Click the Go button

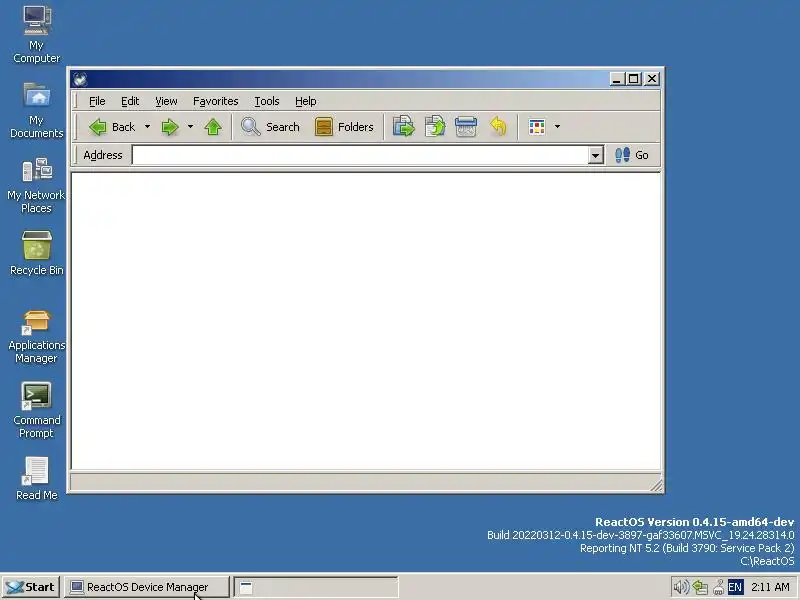(x=632, y=155)
